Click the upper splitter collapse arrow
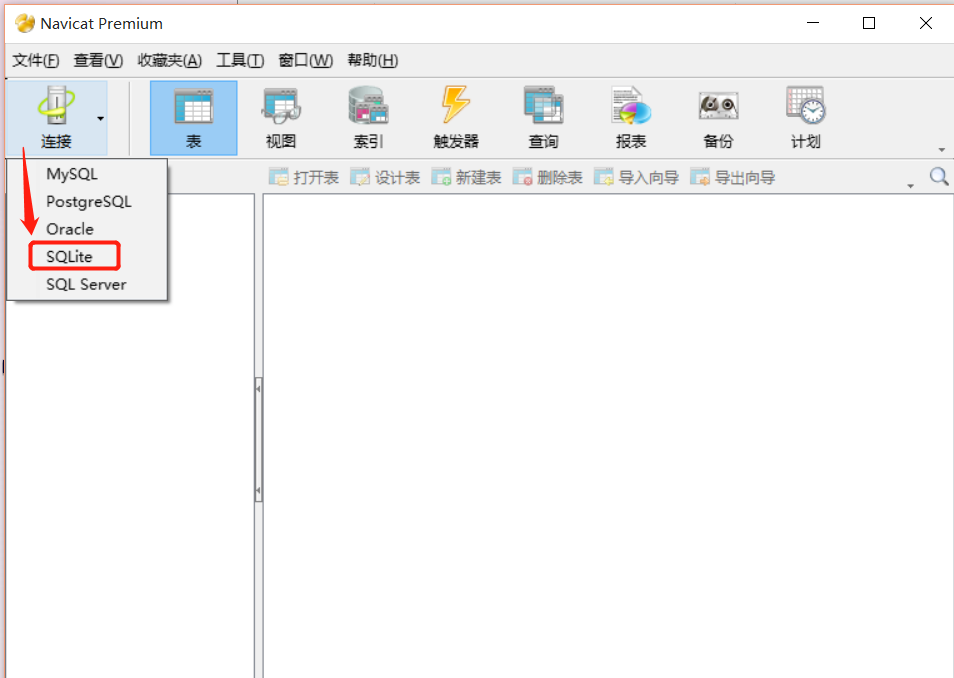The height and width of the screenshot is (678, 954). 259,388
